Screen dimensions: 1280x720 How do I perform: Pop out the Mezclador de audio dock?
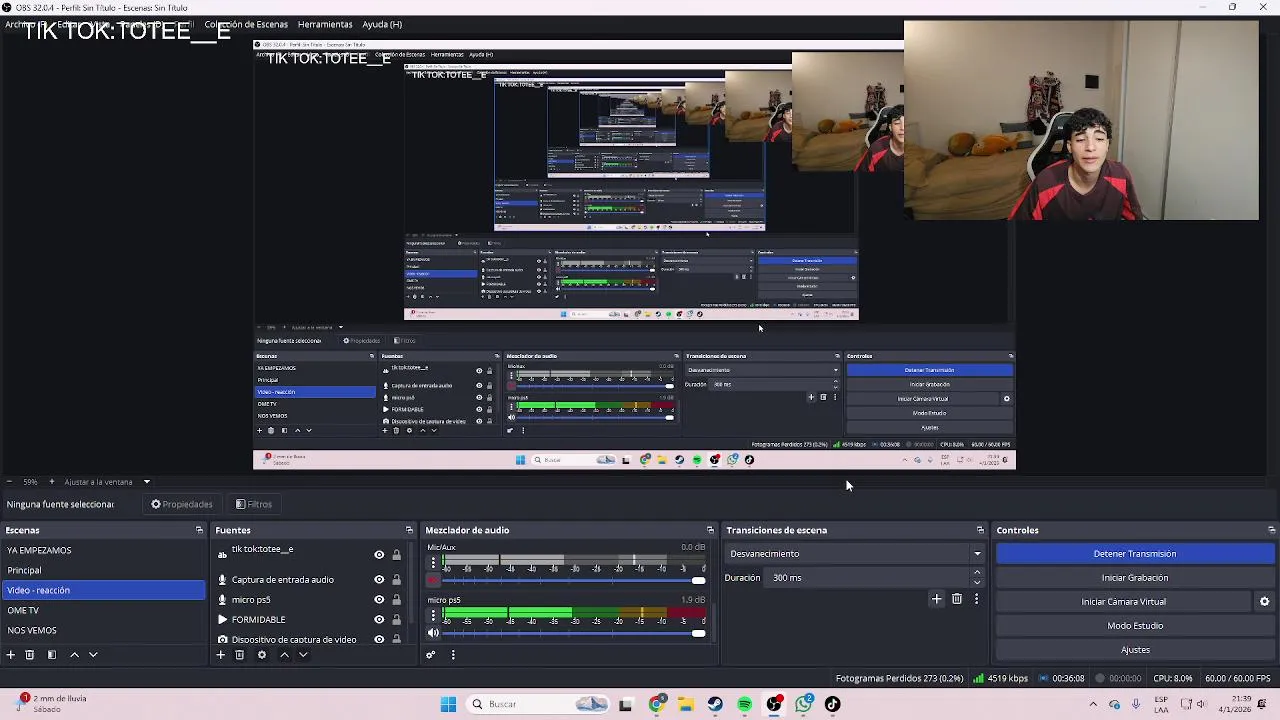coord(710,530)
